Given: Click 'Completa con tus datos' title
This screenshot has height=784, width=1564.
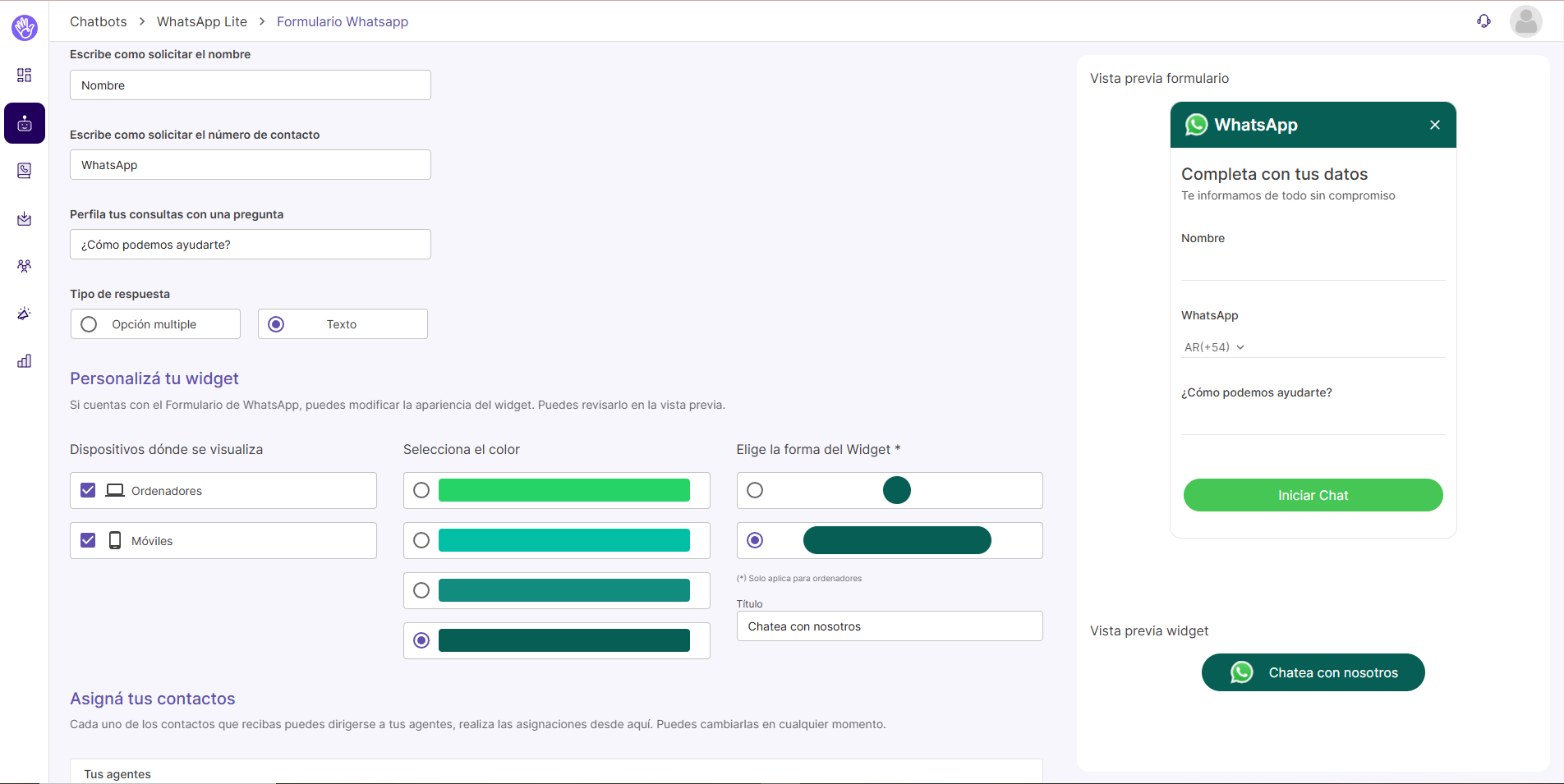Looking at the screenshot, I should coord(1274,174).
